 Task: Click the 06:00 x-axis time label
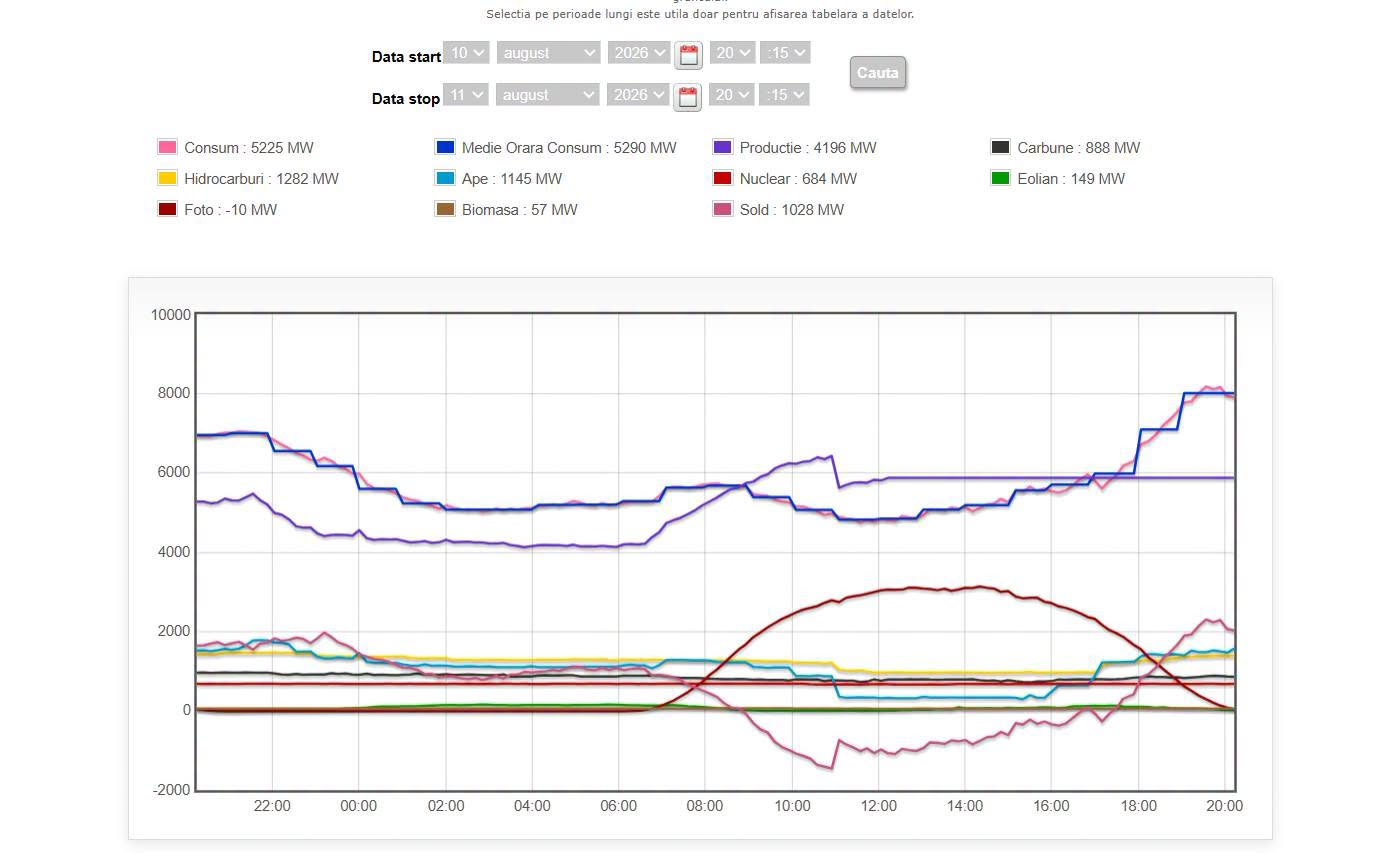click(619, 806)
